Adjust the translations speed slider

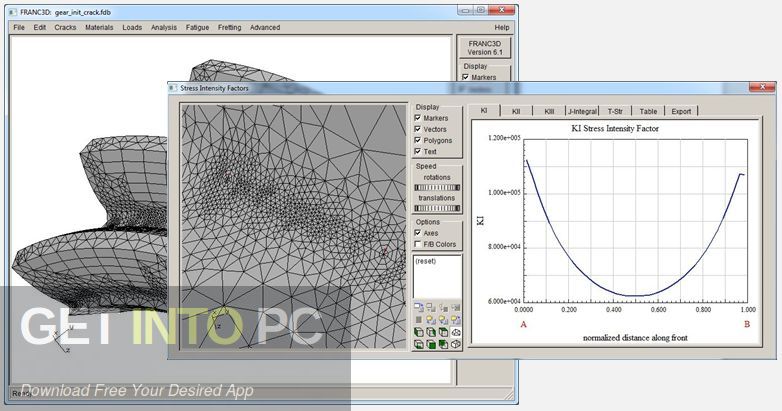[x=437, y=208]
